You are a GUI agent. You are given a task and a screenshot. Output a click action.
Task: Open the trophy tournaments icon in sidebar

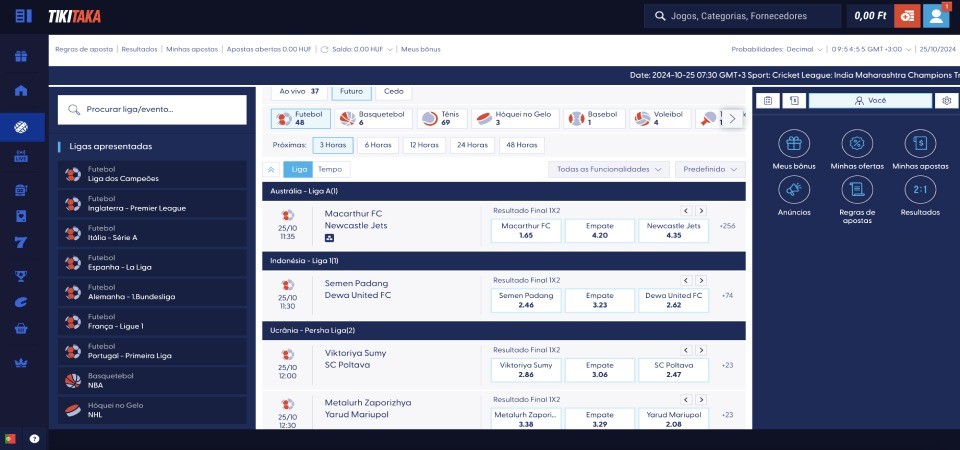click(21, 276)
